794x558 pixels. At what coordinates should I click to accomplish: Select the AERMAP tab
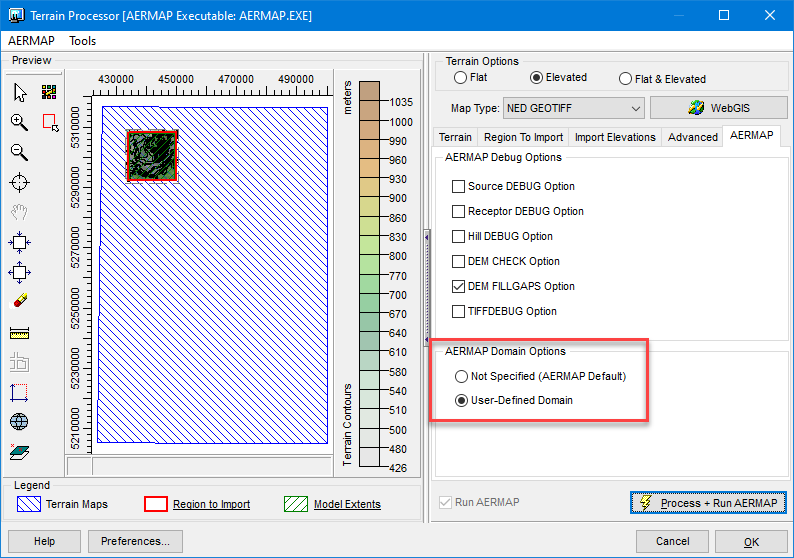[751, 136]
